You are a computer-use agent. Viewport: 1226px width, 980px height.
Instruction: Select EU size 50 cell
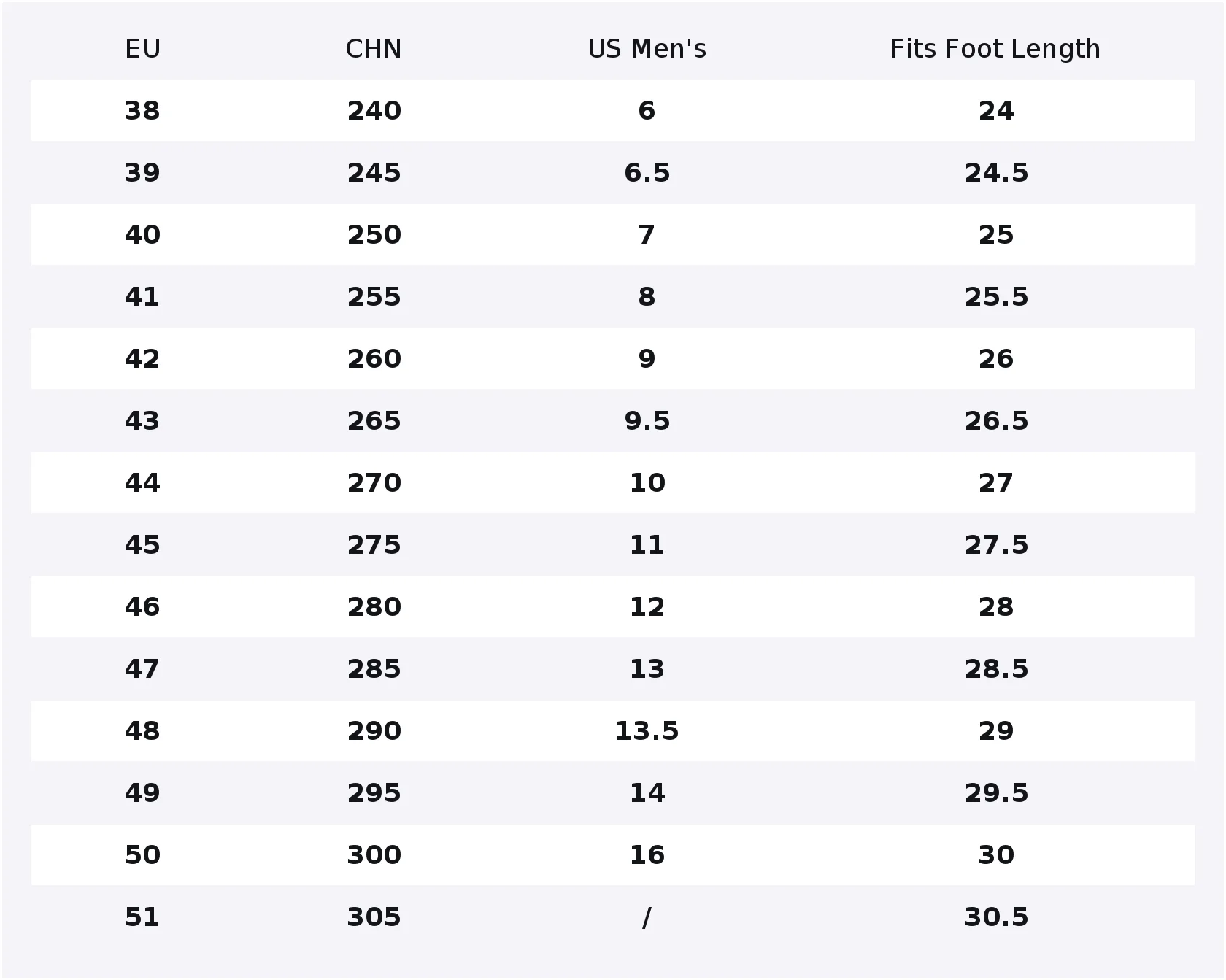point(142,855)
